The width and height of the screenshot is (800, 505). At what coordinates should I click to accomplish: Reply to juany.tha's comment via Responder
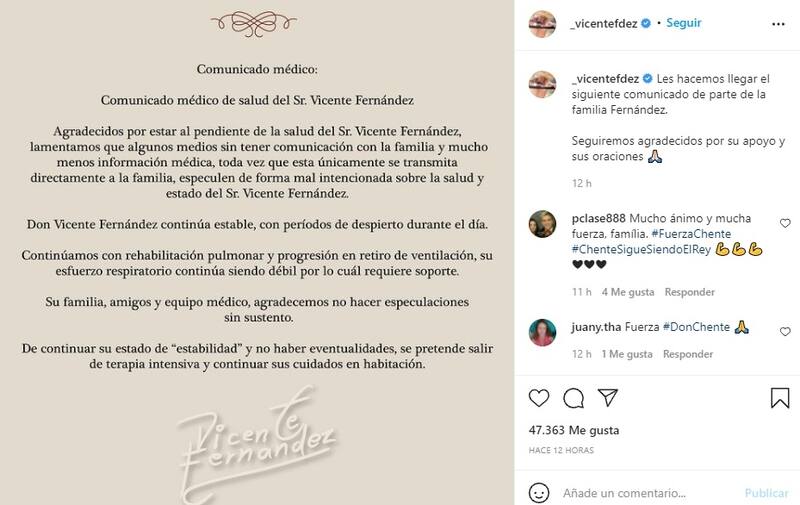688,354
